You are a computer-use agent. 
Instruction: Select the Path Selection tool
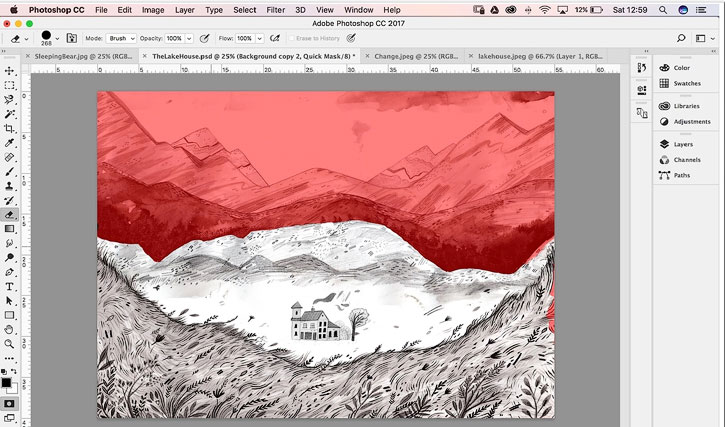(9, 301)
